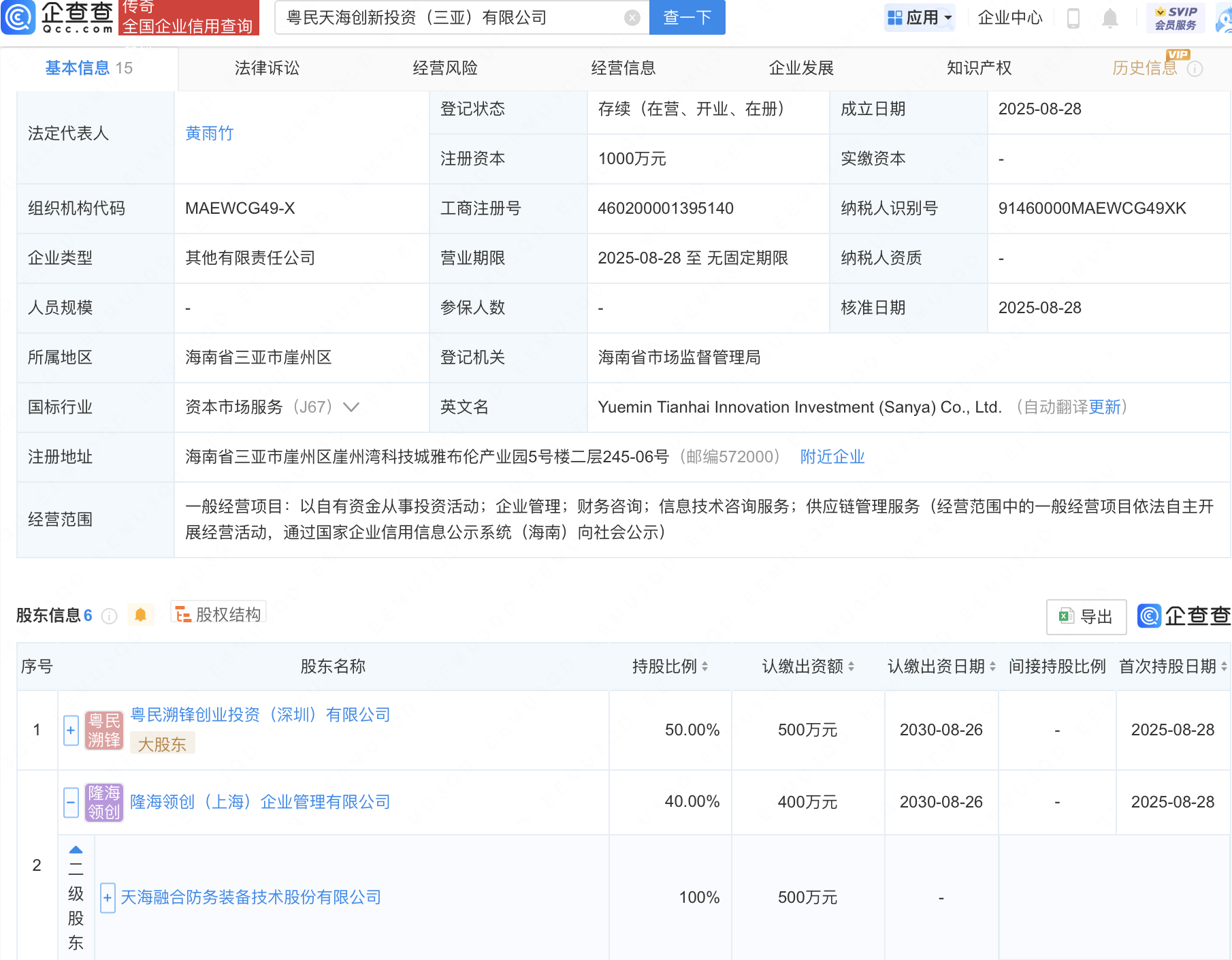Click taxpayer ID 91460000MAEWCG49XK
Screen dimensions: 1232x960
1092,208
